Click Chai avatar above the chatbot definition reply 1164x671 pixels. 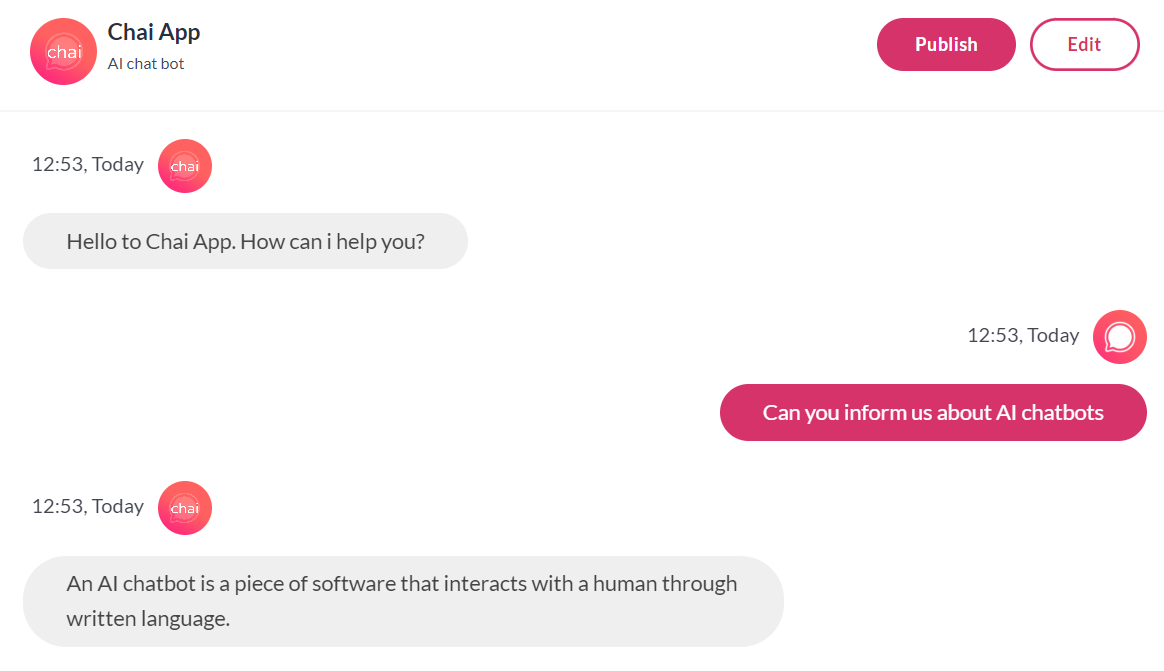(185, 508)
